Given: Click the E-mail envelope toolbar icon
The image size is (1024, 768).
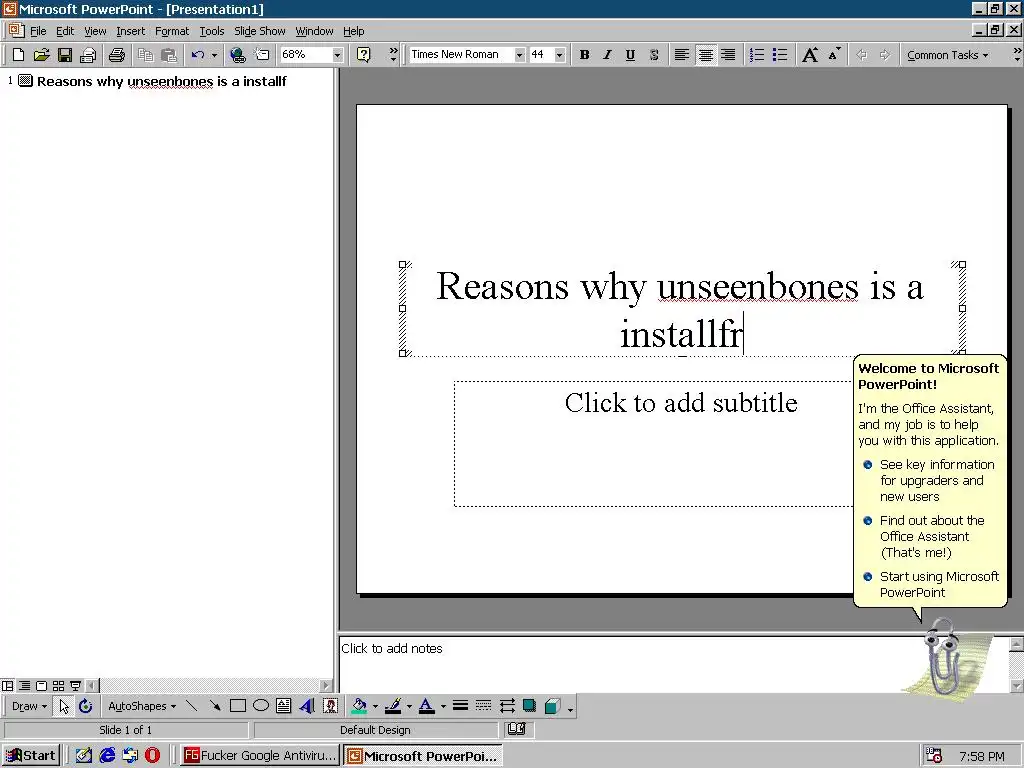Looking at the screenshot, I should pos(88,55).
